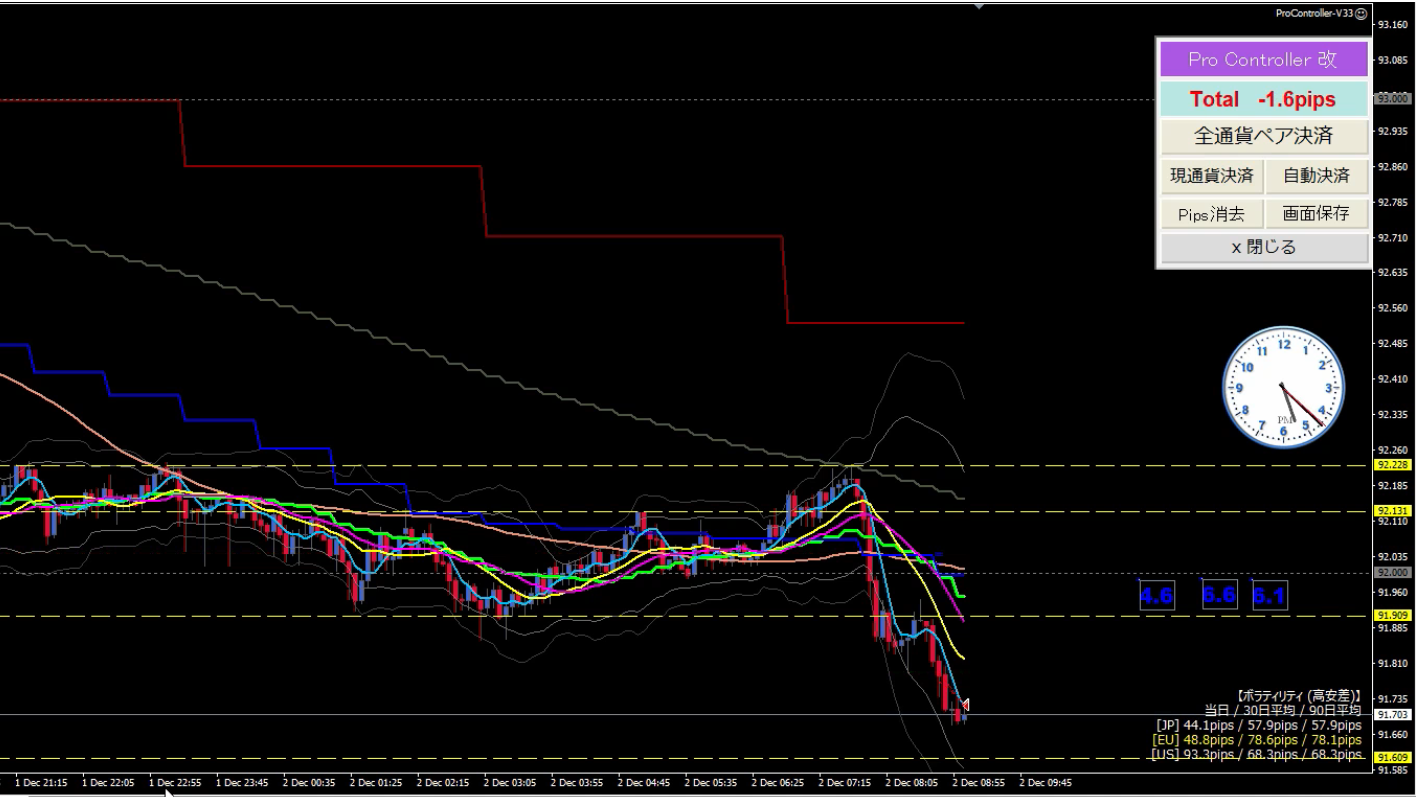Image resolution: width=1416 pixels, height=797 pixels.
Task: Select the blue 4.6 pips box
Action: coord(1156,596)
